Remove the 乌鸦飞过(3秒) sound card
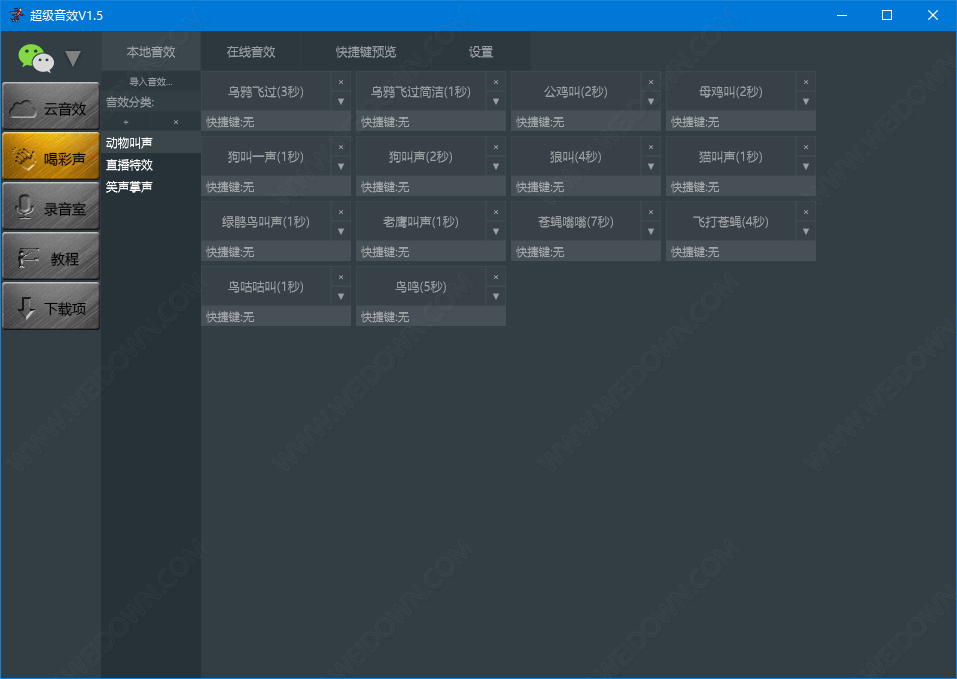957x679 pixels. [341, 82]
